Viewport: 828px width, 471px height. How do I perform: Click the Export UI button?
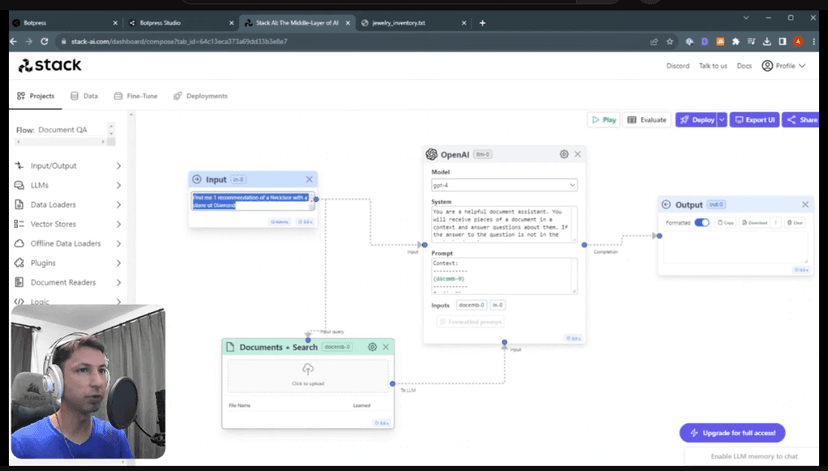click(755, 120)
